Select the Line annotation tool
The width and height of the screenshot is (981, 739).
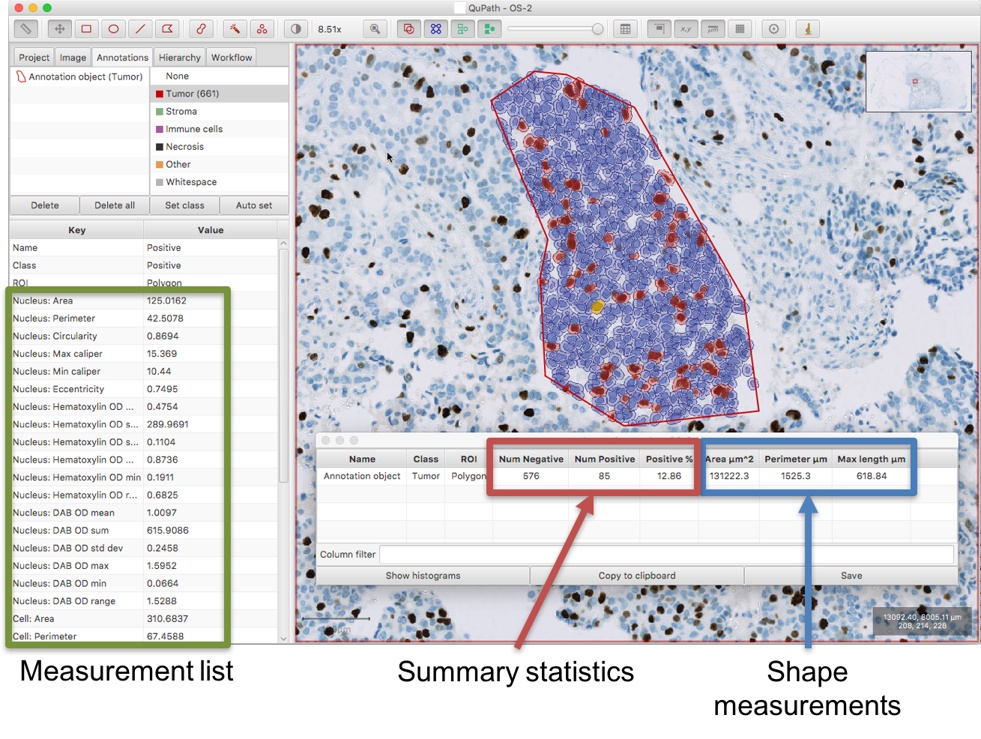(x=140, y=29)
